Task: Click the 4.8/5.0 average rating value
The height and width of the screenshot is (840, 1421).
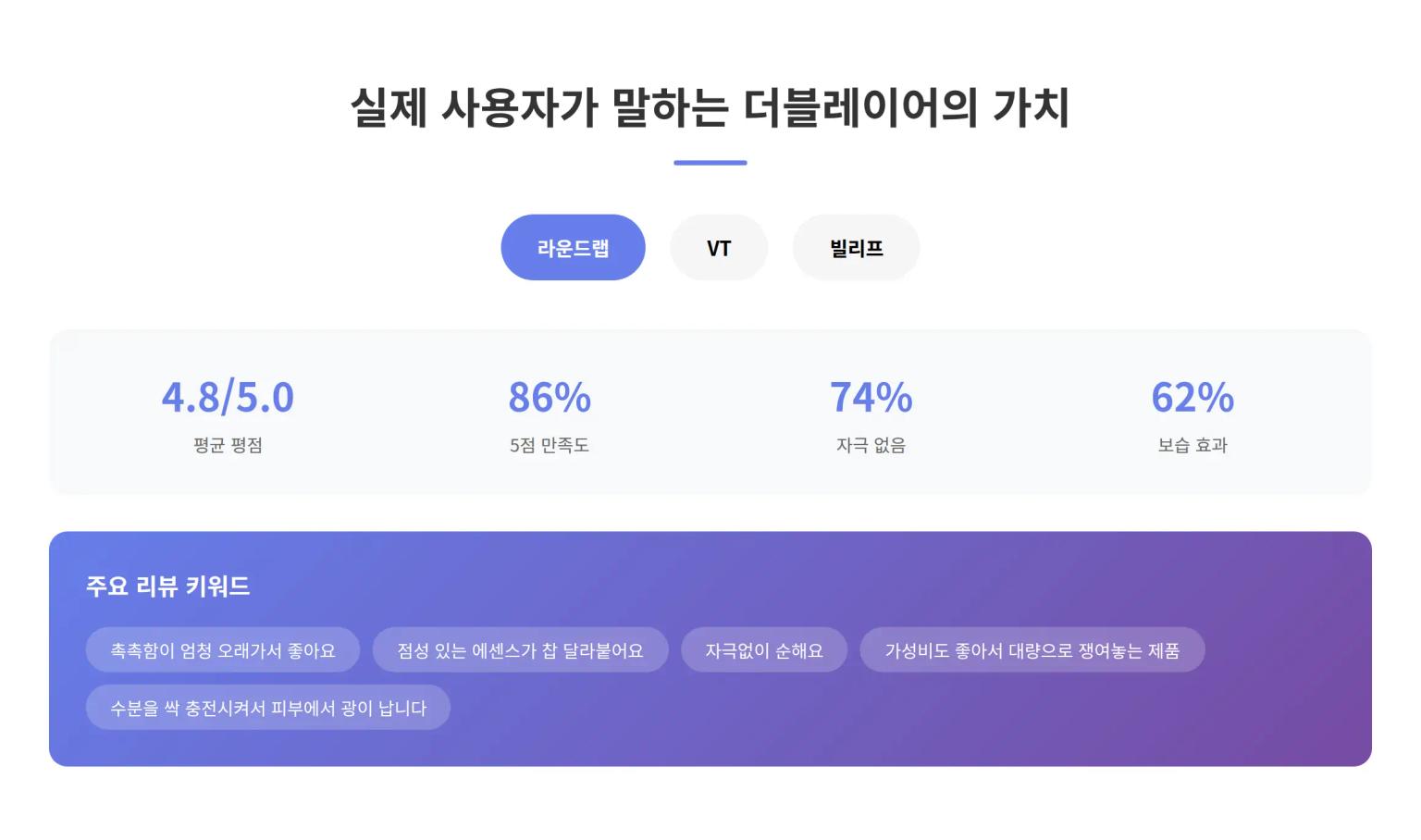Action: pyautogui.click(x=227, y=397)
